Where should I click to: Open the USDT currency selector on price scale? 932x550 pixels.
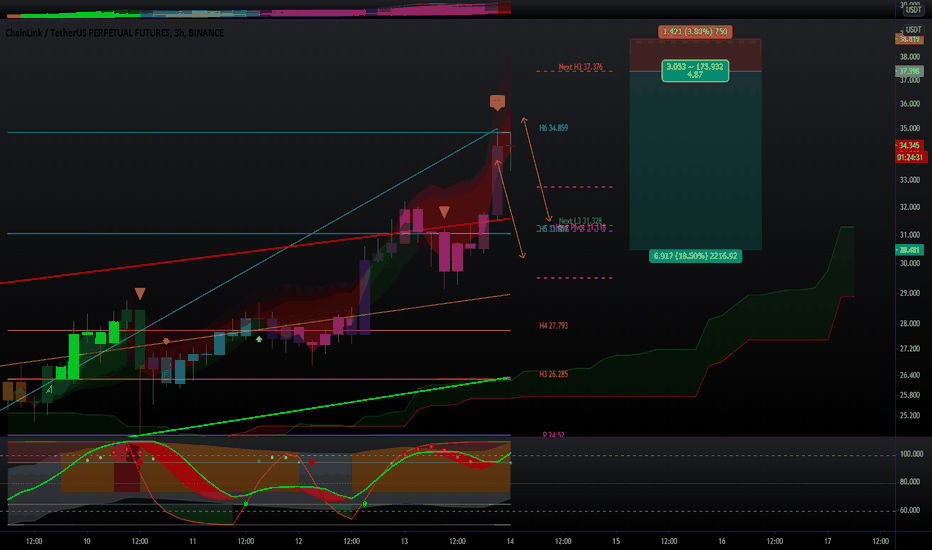913,30
